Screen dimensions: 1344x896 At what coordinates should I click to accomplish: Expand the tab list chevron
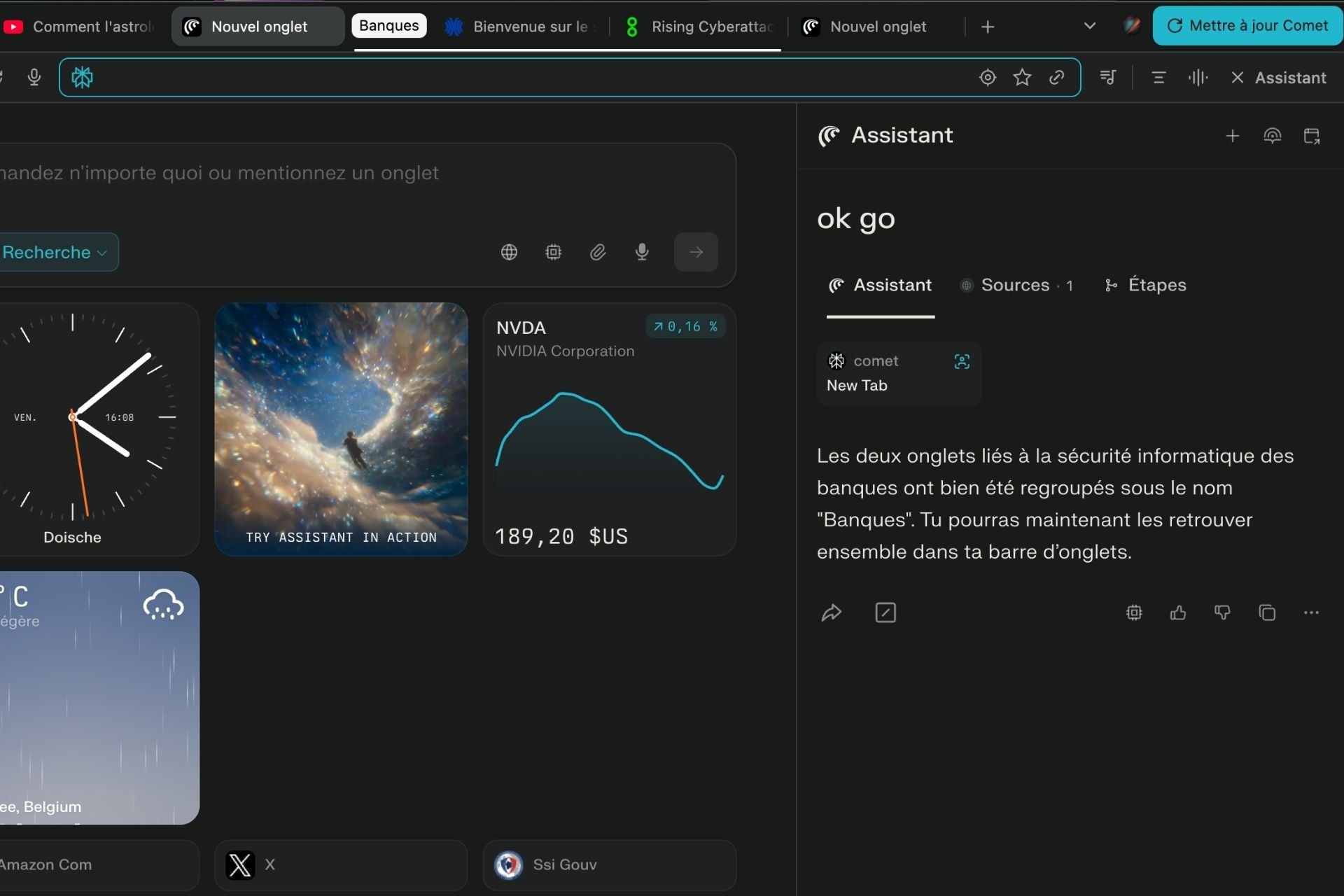1089,27
